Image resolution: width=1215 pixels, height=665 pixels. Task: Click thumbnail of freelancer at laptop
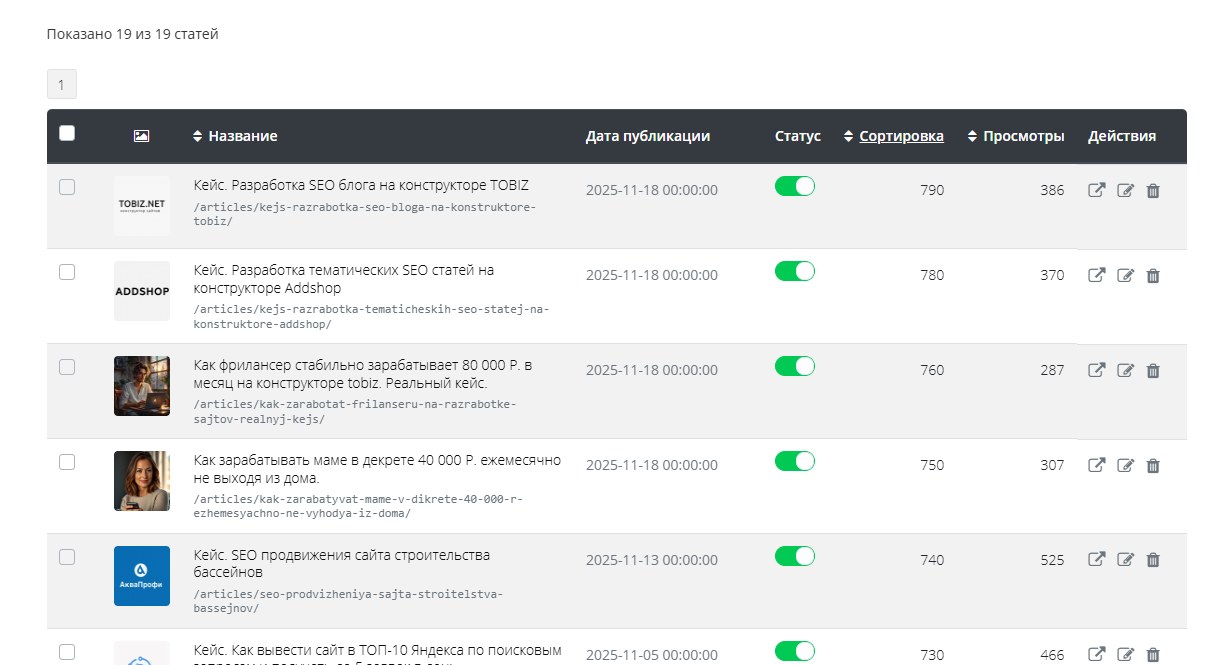(x=142, y=386)
